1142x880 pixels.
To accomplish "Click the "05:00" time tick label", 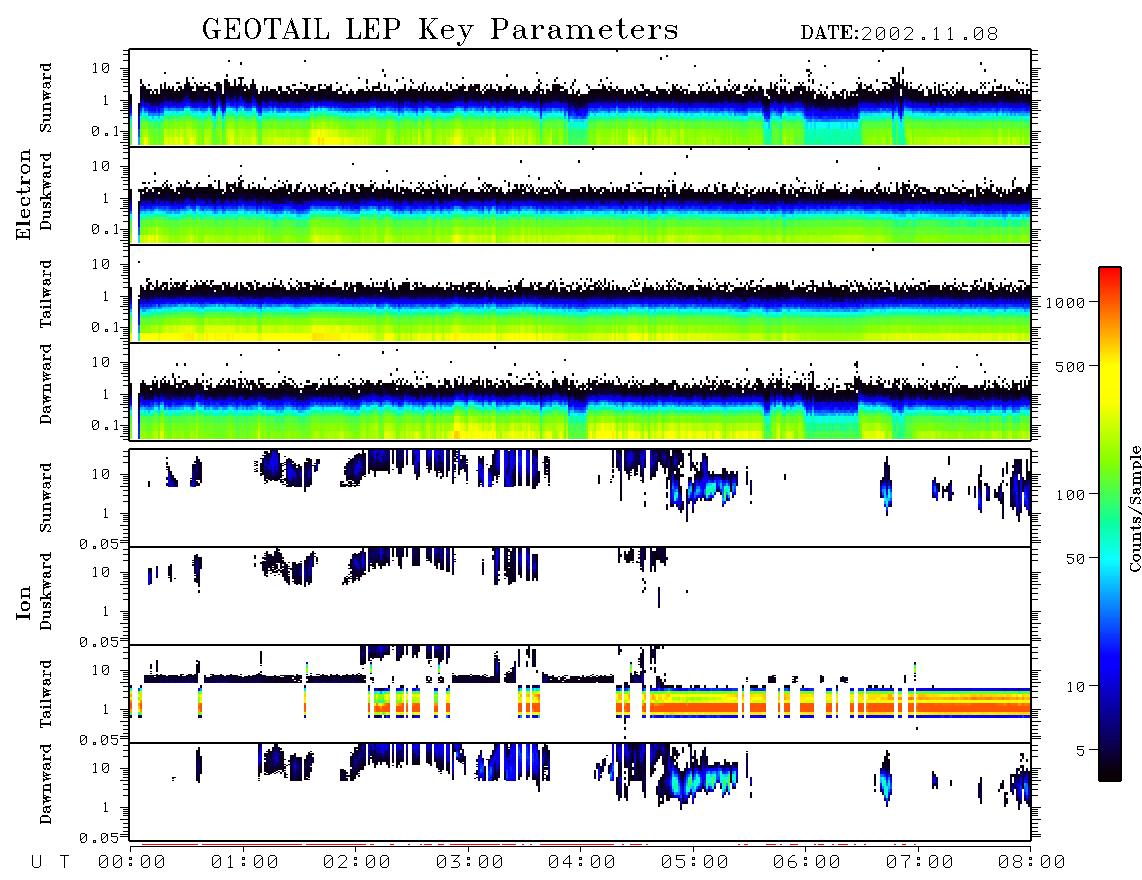I will pos(694,863).
